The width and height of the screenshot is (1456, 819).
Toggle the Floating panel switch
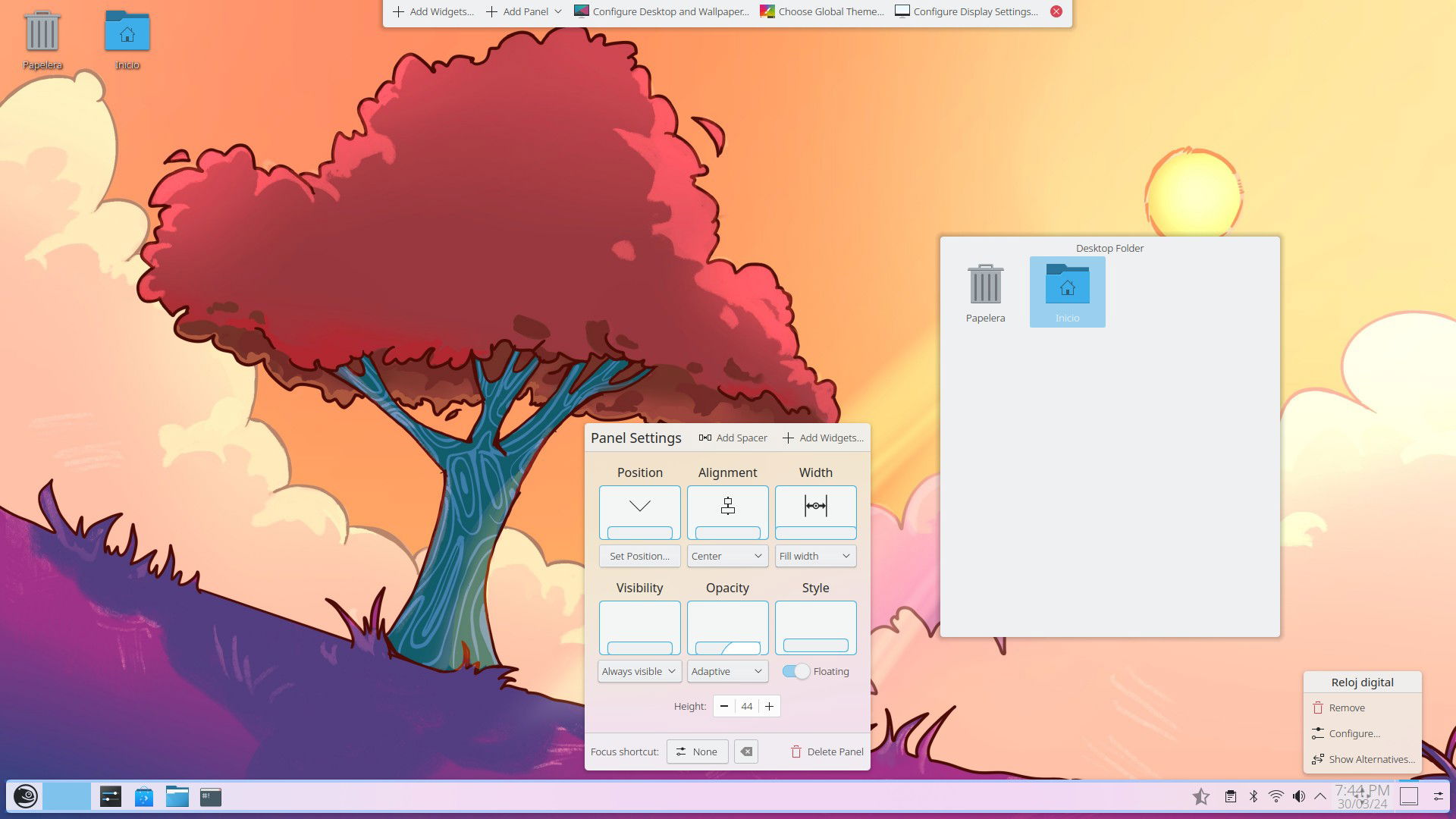795,671
